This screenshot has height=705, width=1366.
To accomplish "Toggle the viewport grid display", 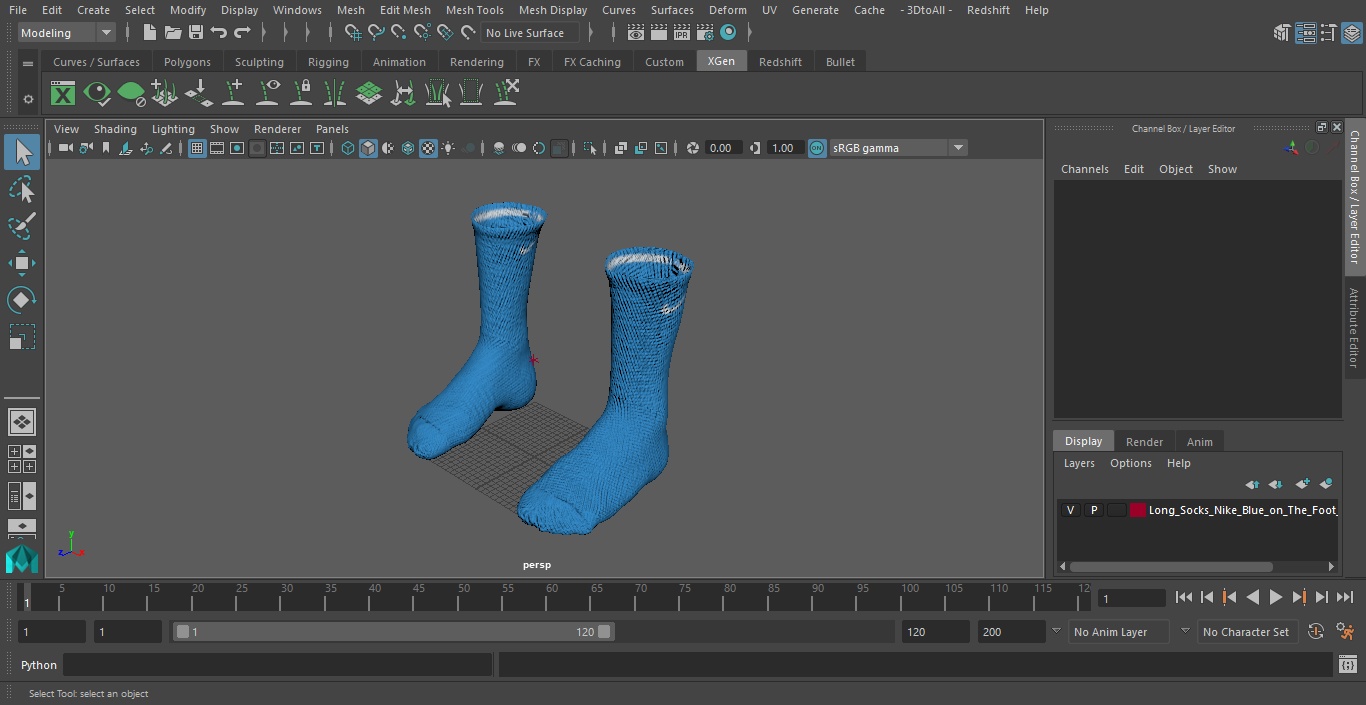I will [197, 148].
